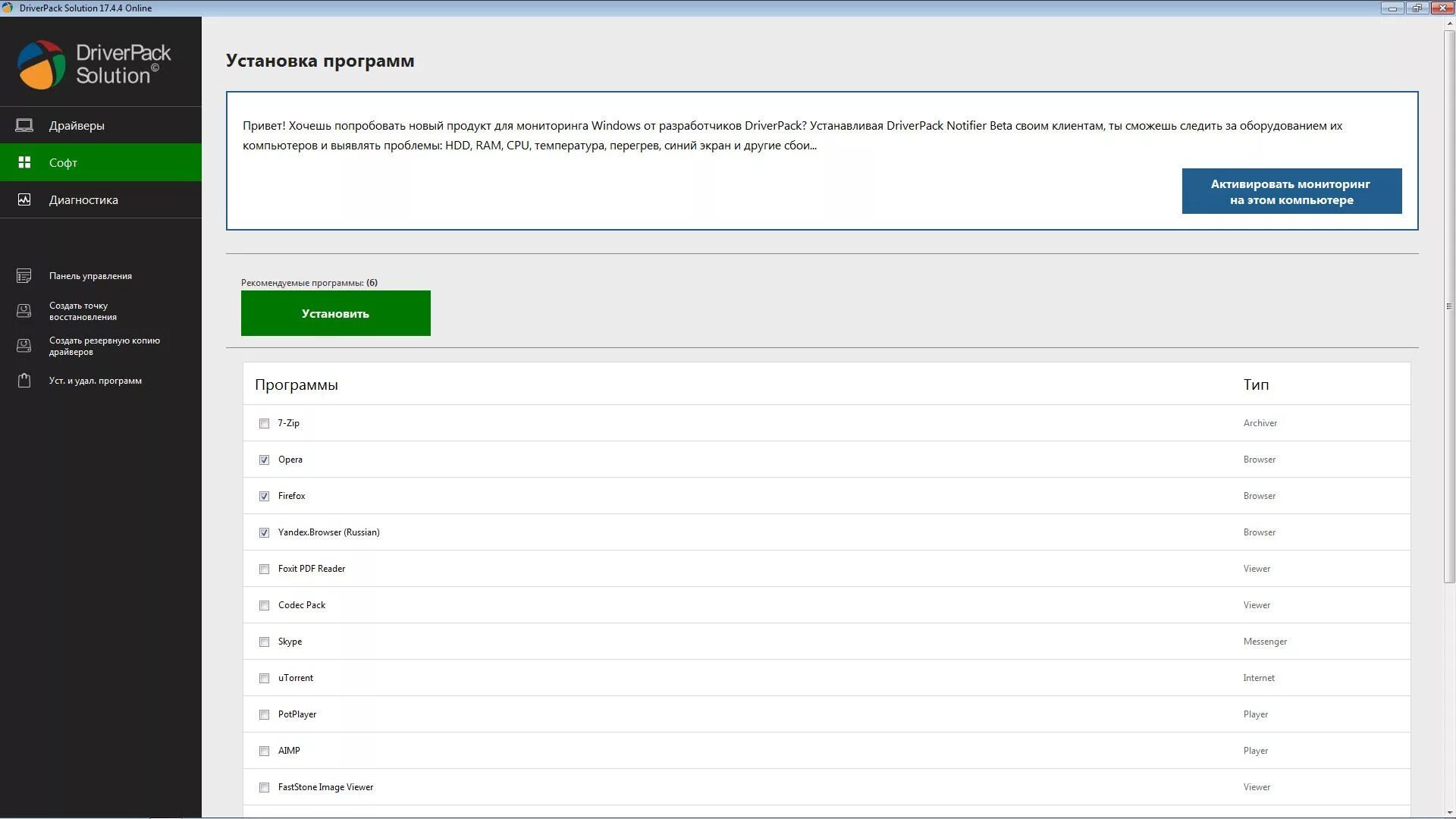Switch to the Драйверы section

point(77,125)
